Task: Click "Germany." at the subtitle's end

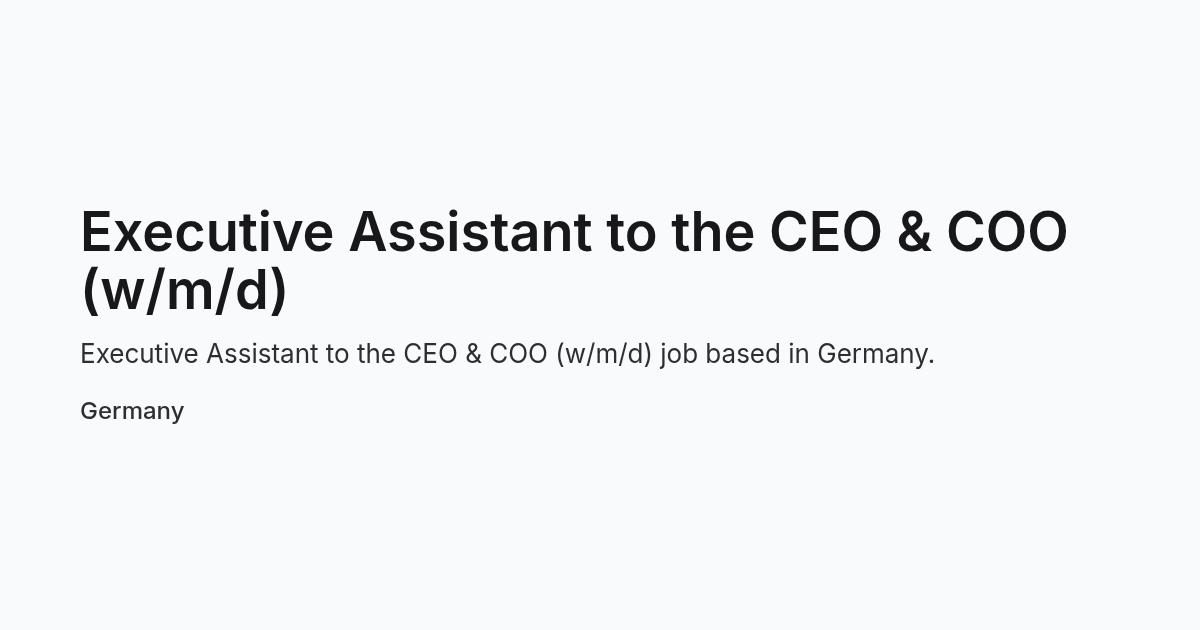Action: pyautogui.click(x=876, y=355)
